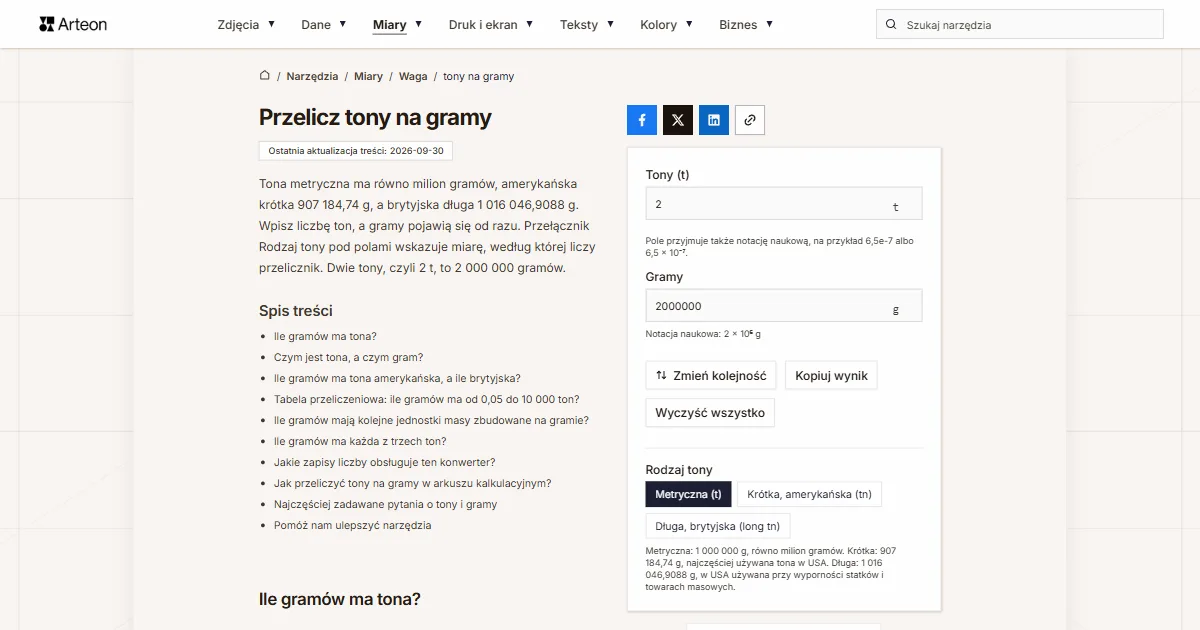Open 'Ile gramów mają kolejne jednostki masy' link
1200x630 pixels.
click(431, 420)
